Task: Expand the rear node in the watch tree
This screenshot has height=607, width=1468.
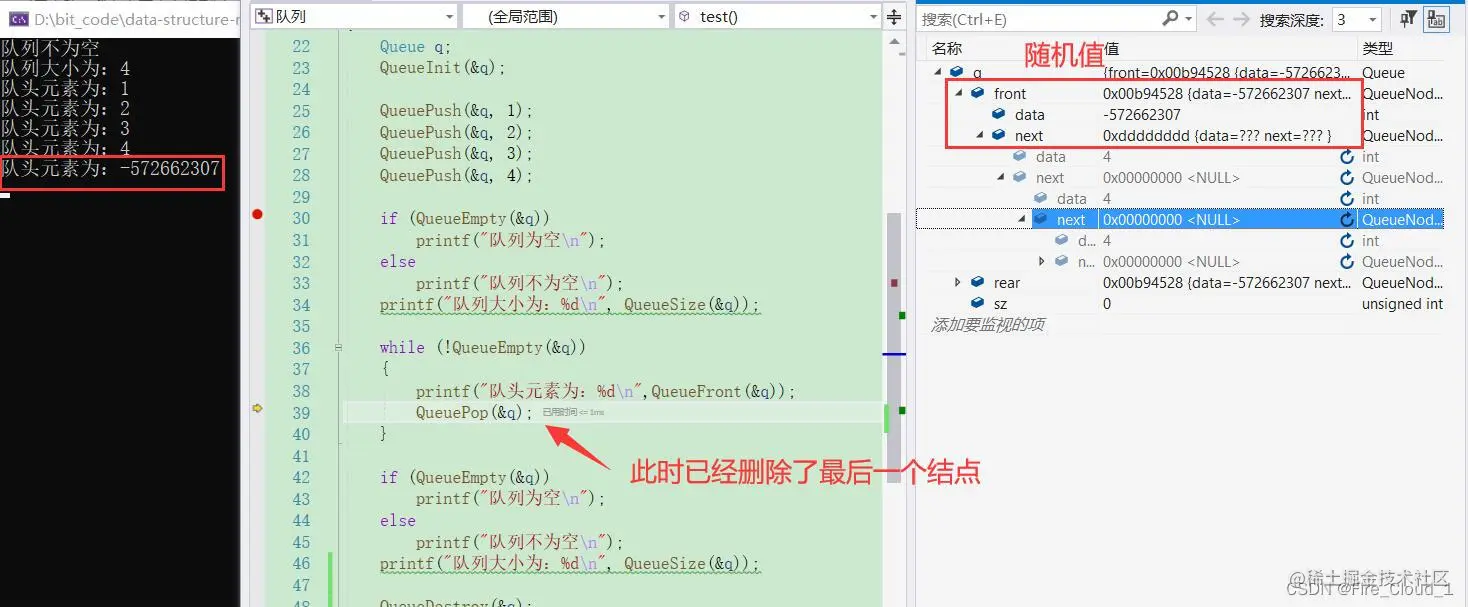Action: coord(957,282)
